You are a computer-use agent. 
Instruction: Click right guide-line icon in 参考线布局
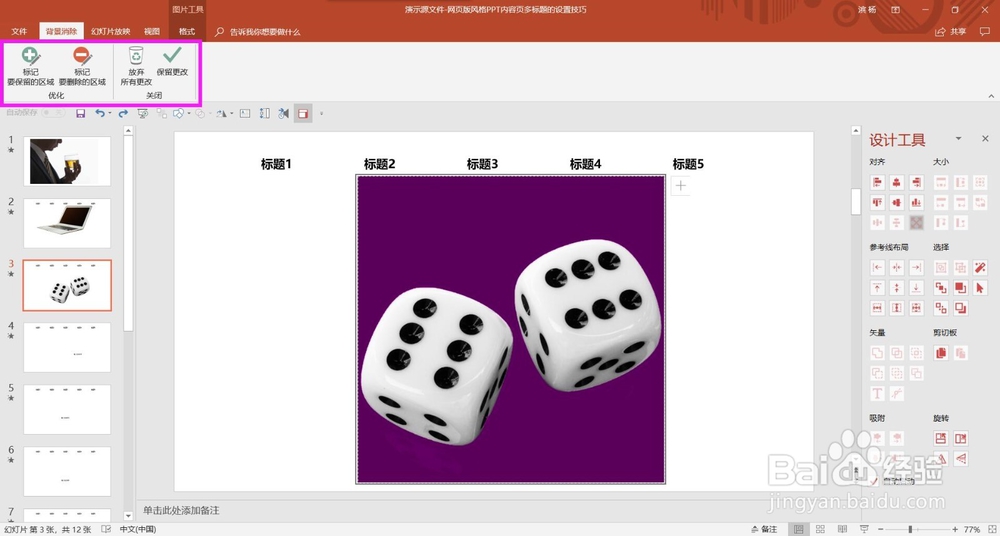point(916,268)
